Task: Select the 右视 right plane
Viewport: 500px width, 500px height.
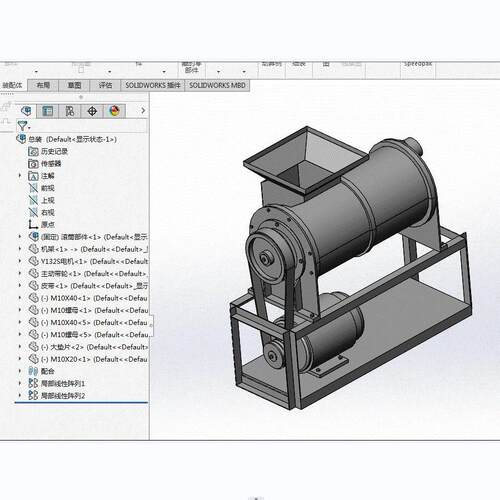Action: [x=42, y=212]
